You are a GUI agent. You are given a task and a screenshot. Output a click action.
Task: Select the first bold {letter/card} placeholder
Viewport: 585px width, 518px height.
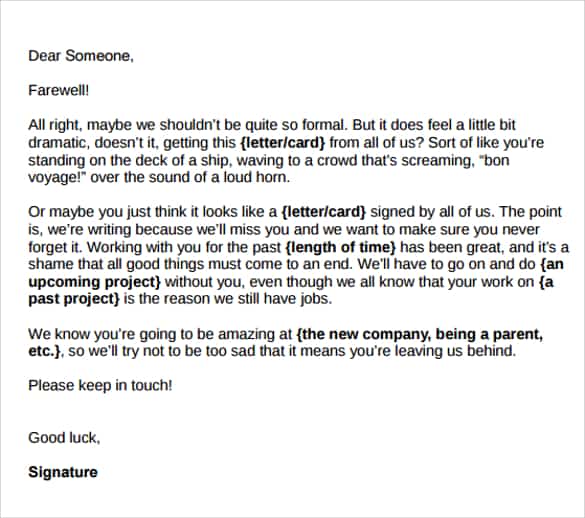[x=283, y=143]
